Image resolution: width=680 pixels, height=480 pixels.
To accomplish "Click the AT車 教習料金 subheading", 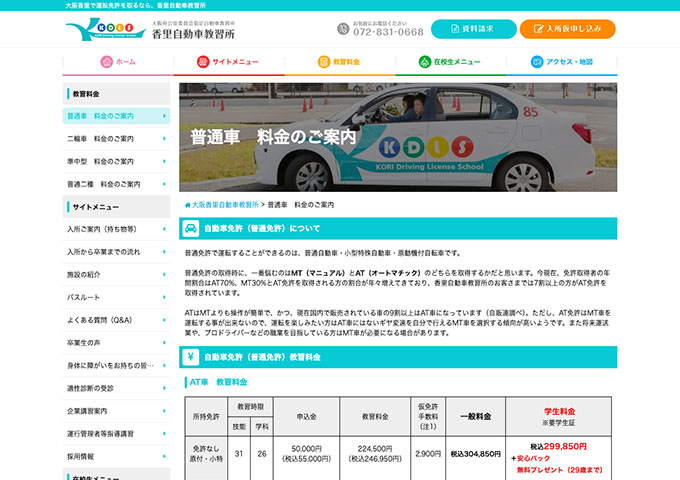I will [218, 382].
